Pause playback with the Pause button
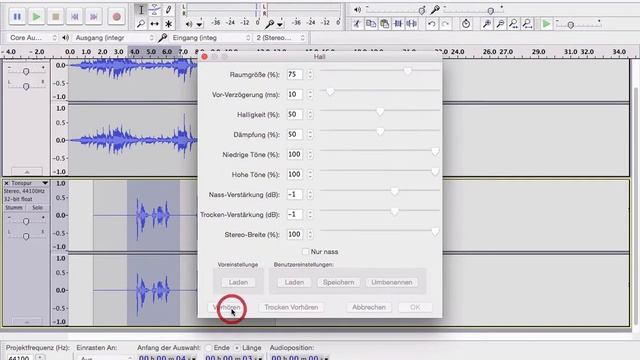This screenshot has height=360, width=640. point(17,17)
